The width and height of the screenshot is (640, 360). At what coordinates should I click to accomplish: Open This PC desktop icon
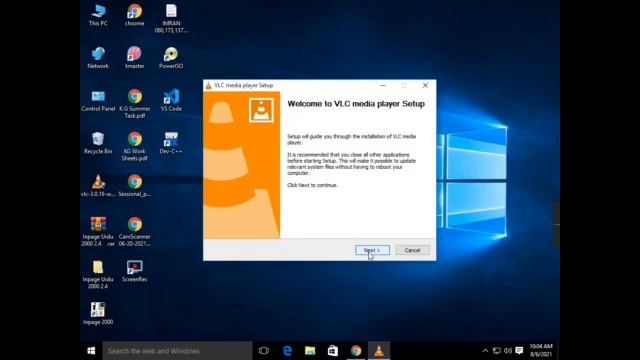tap(98, 15)
